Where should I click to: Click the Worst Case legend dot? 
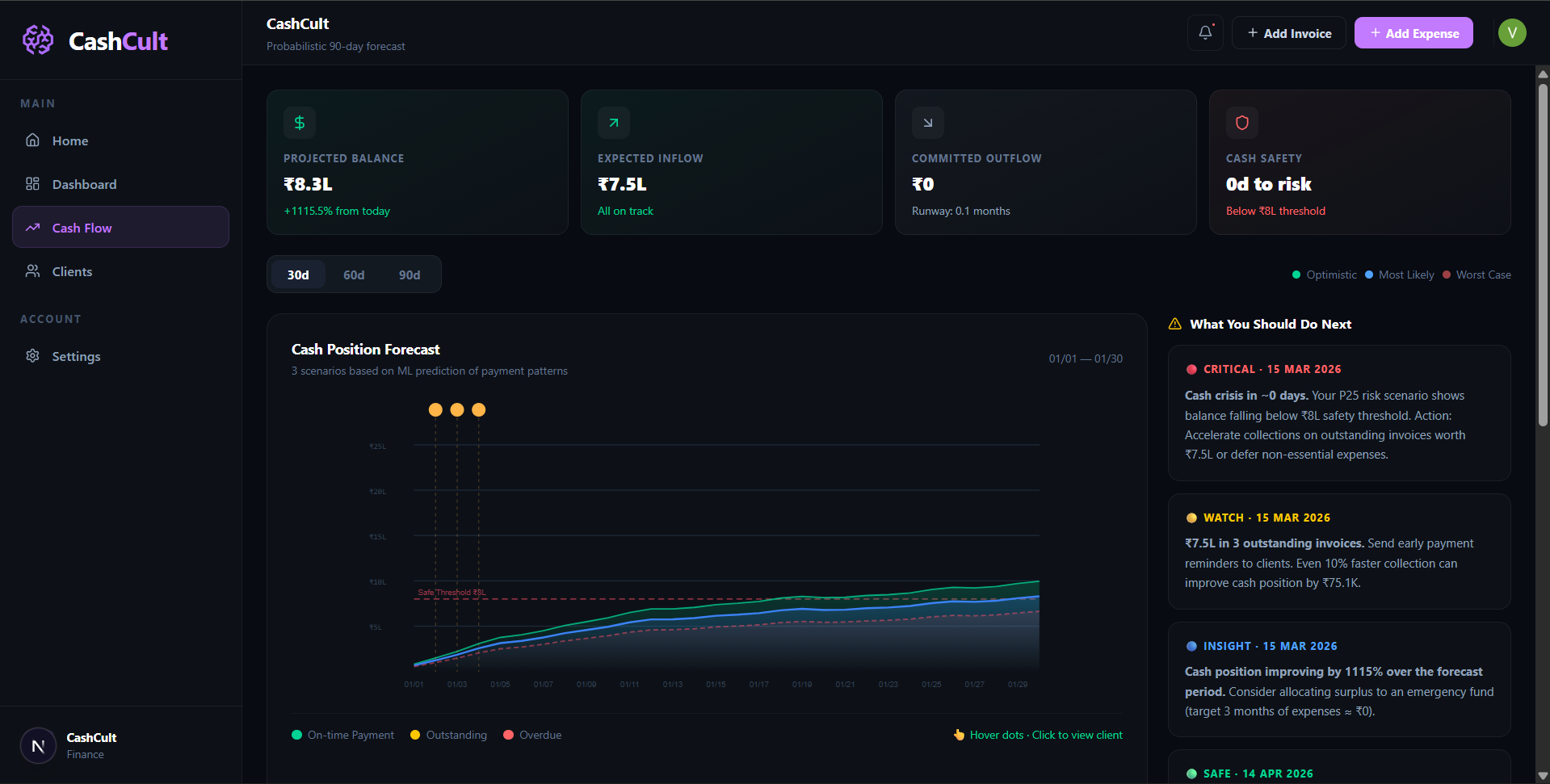click(x=1447, y=275)
